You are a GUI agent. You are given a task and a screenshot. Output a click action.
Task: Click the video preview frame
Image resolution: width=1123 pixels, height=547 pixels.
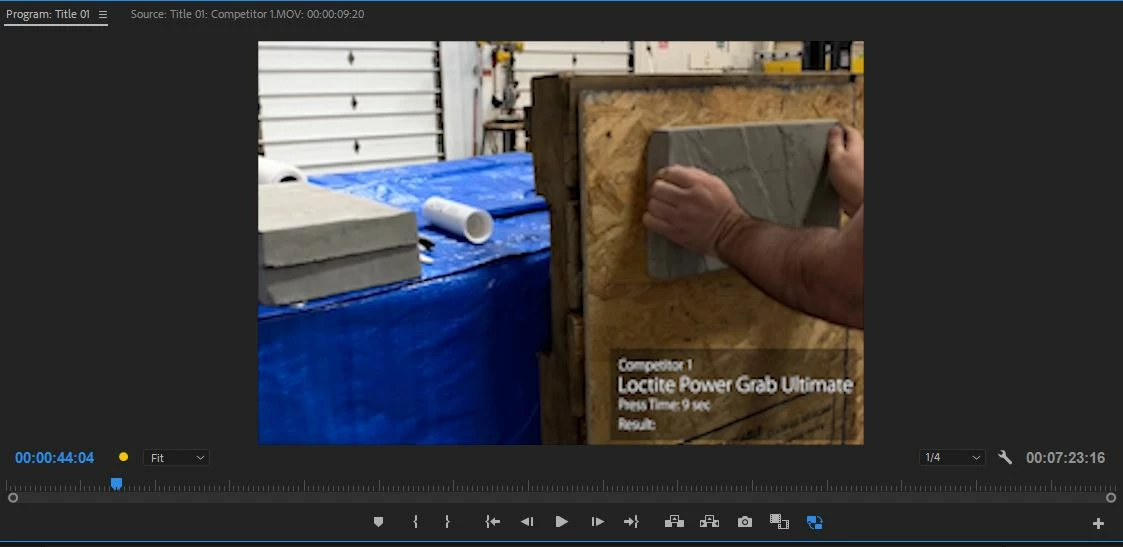pos(561,243)
